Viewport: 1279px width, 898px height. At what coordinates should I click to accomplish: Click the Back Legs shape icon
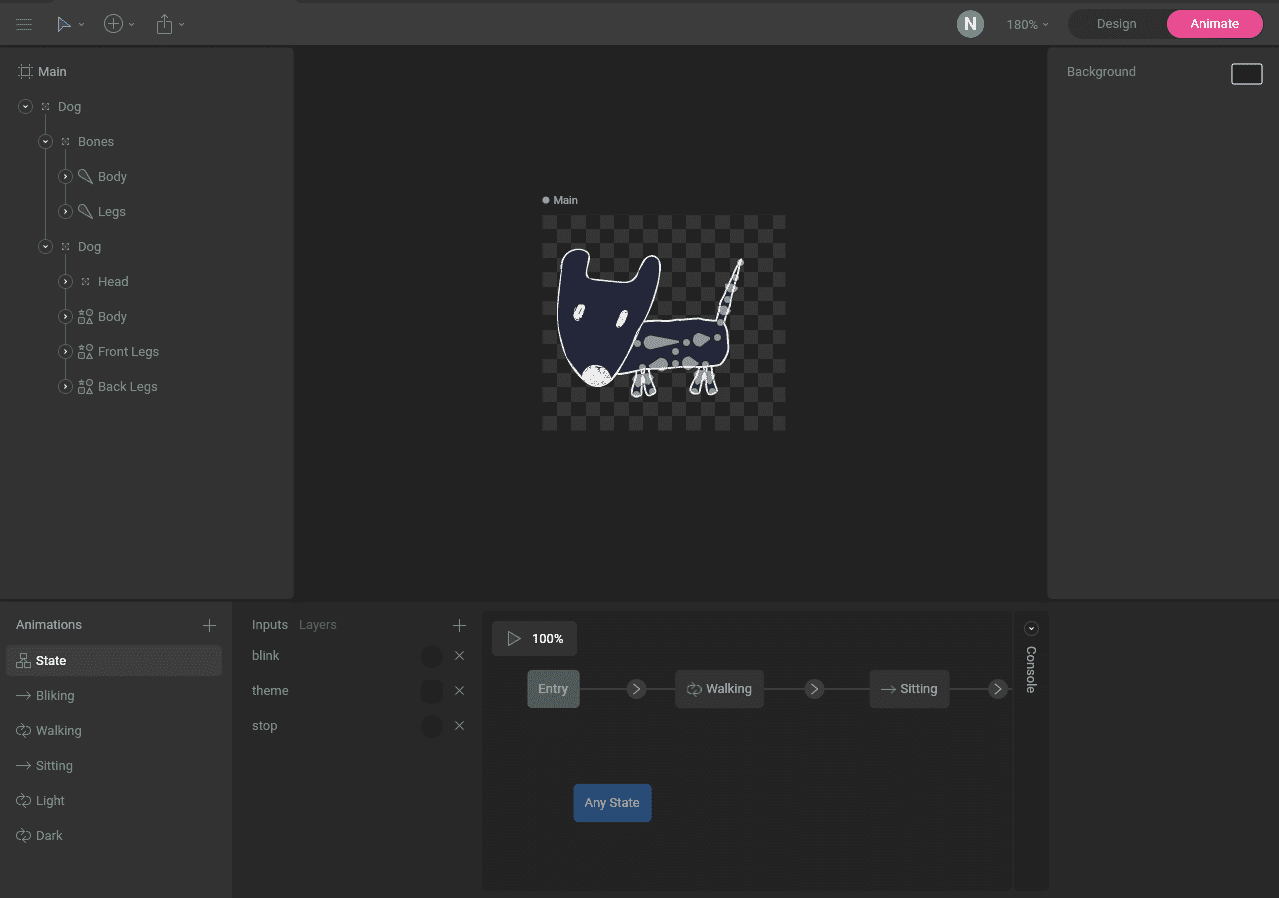click(85, 387)
